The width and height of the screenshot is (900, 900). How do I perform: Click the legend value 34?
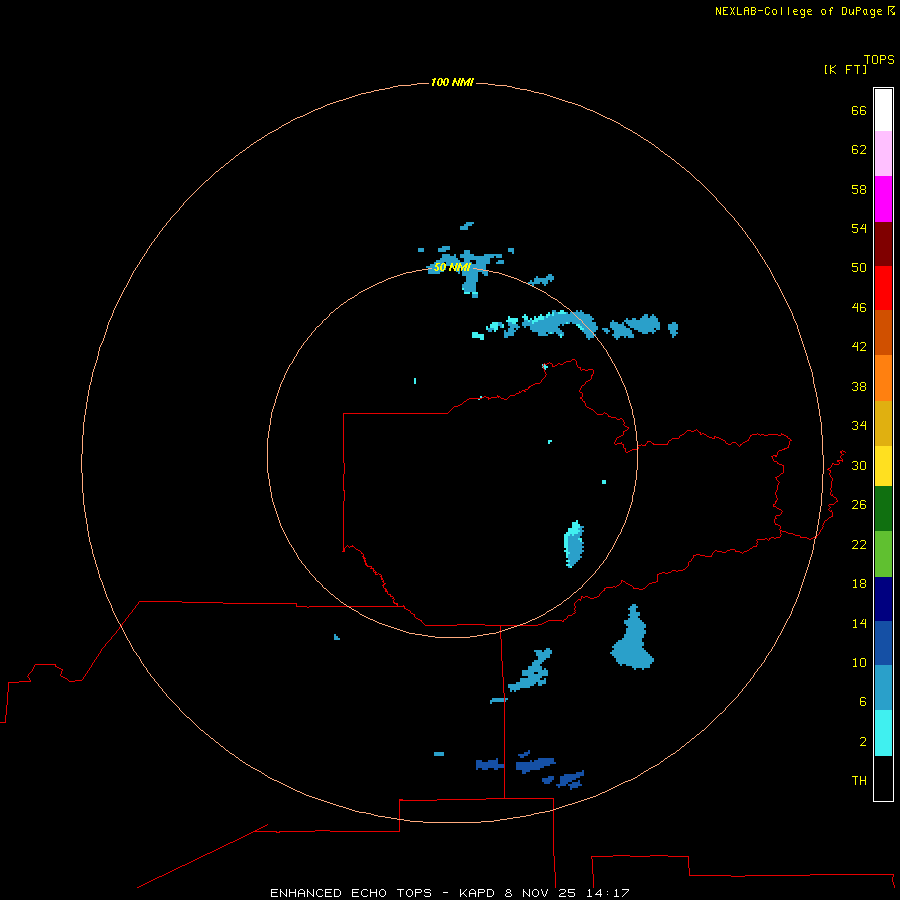pyautogui.click(x=859, y=425)
